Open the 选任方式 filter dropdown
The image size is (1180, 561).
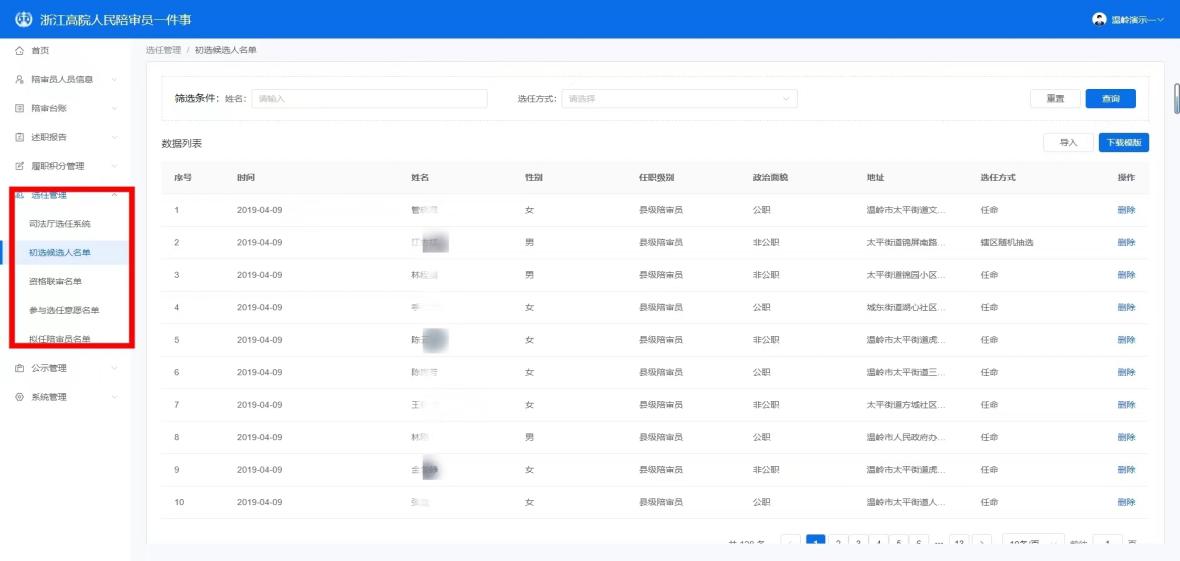(679, 99)
